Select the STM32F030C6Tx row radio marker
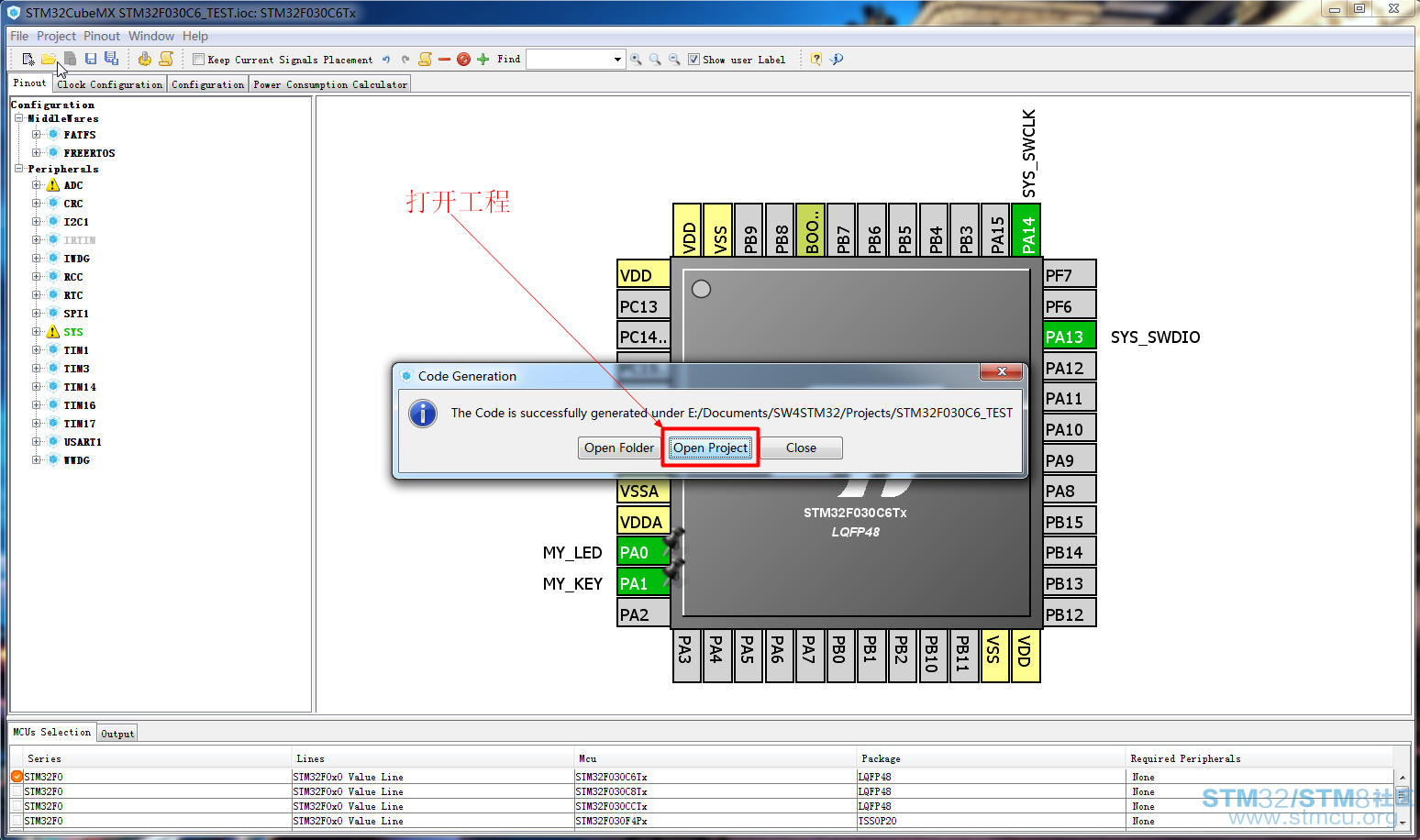The image size is (1420, 840). click(x=17, y=777)
